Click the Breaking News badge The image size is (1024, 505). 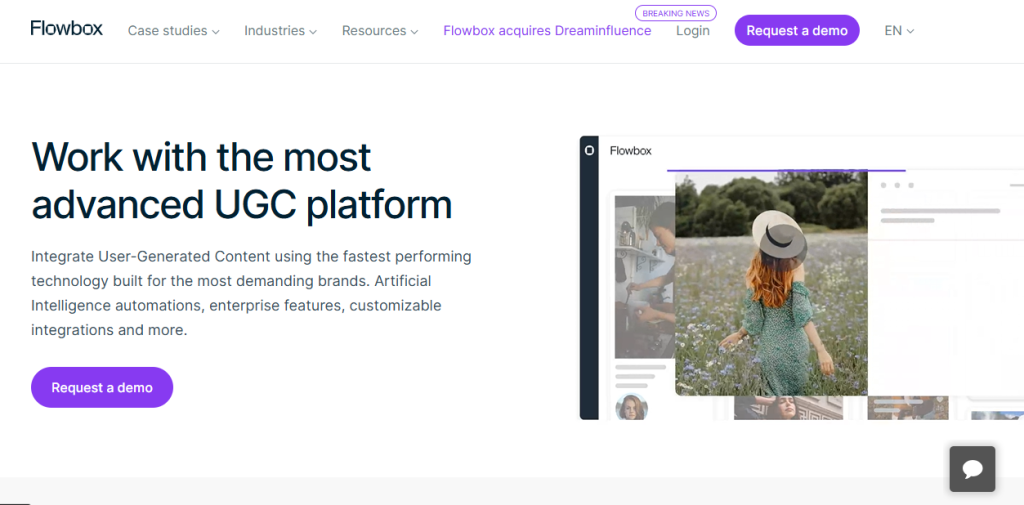[676, 14]
